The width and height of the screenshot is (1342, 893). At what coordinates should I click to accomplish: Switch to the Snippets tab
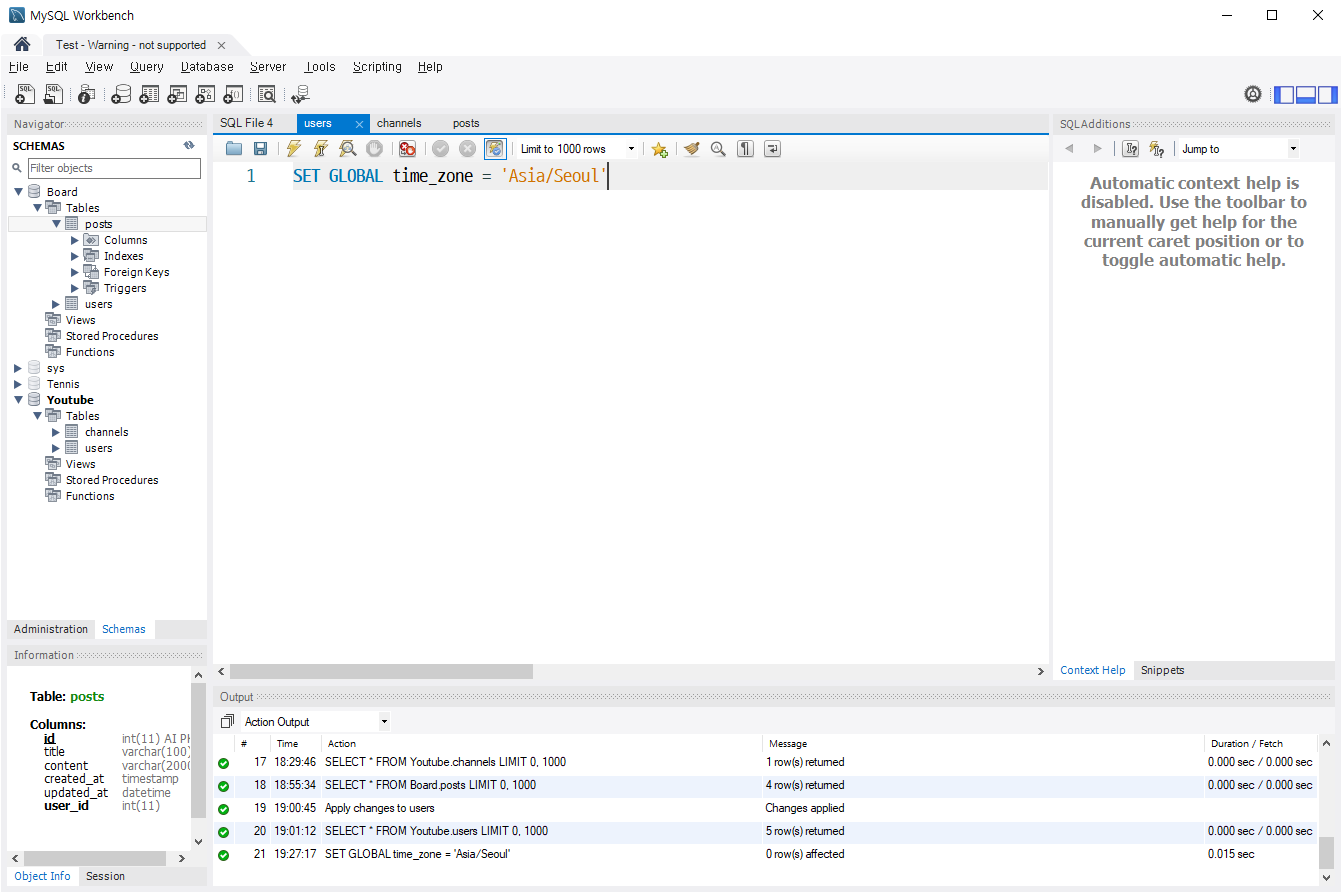click(x=1162, y=670)
